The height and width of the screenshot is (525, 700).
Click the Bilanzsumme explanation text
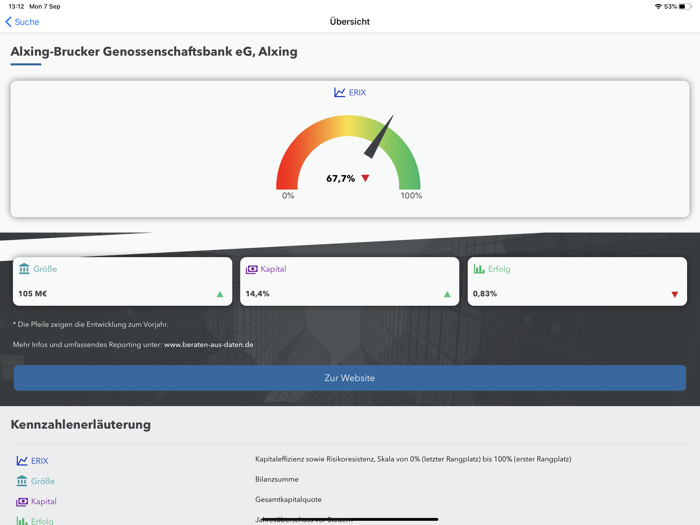point(277,479)
